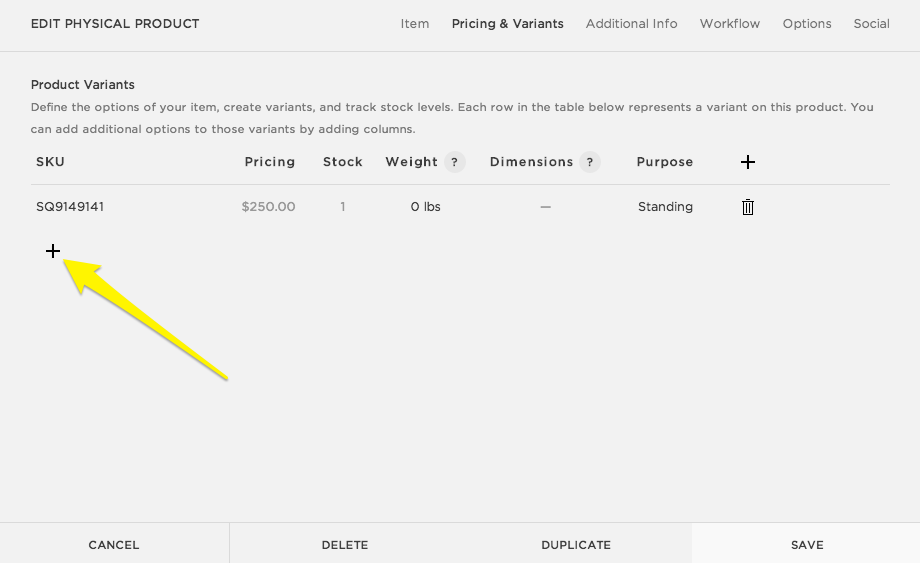
Task: Edit the SKU field SQ9149141
Action: coord(70,207)
